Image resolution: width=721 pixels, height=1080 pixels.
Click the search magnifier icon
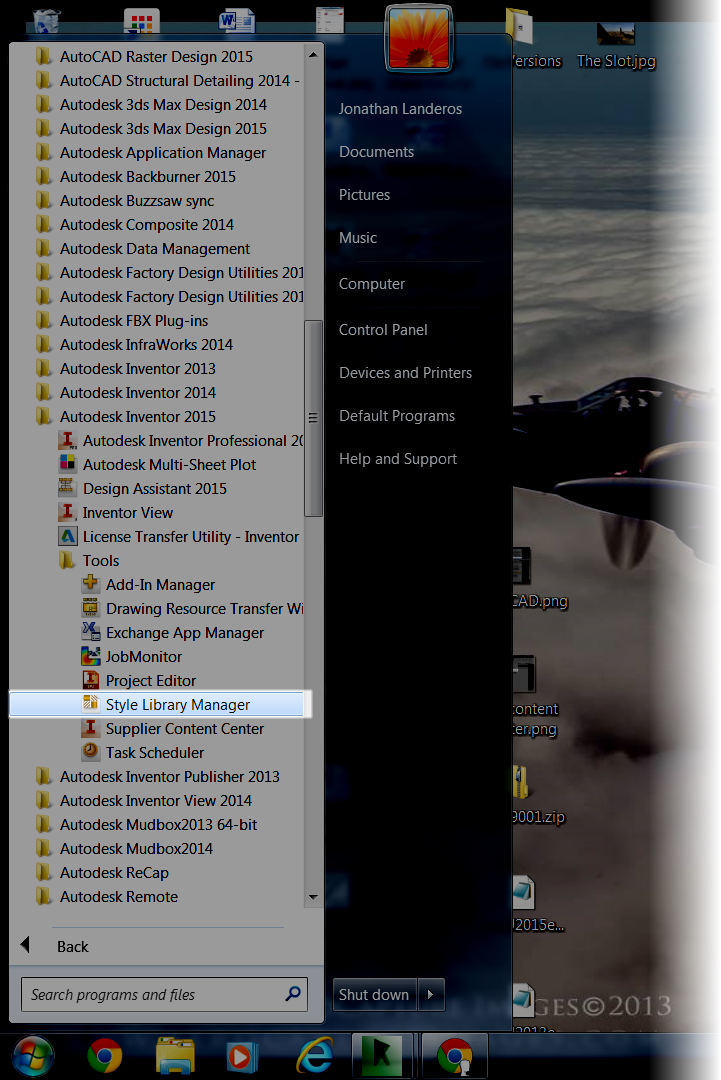coord(293,994)
